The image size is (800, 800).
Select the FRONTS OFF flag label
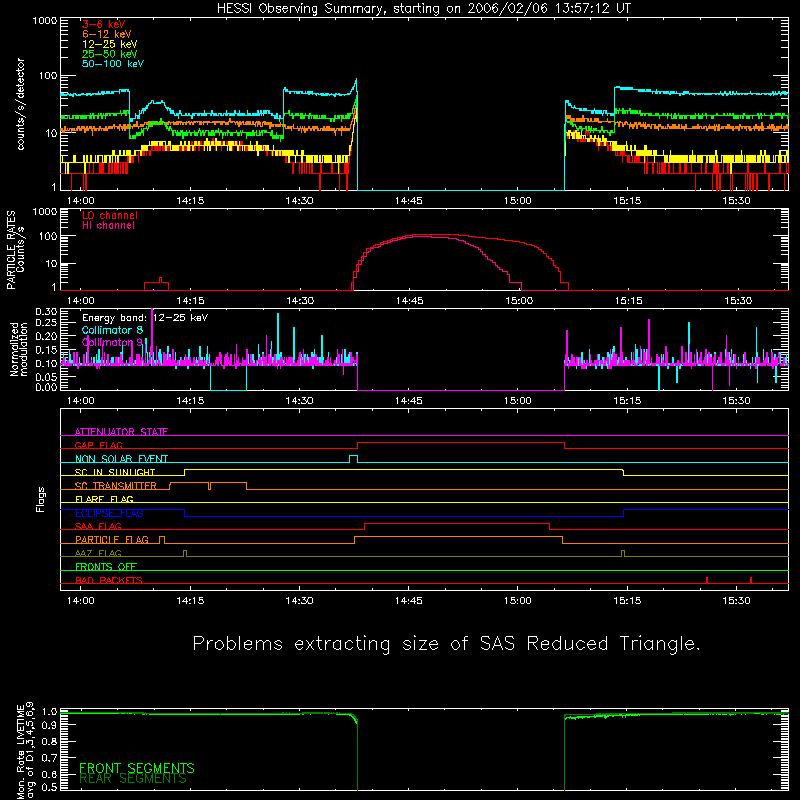pyautogui.click(x=106, y=567)
